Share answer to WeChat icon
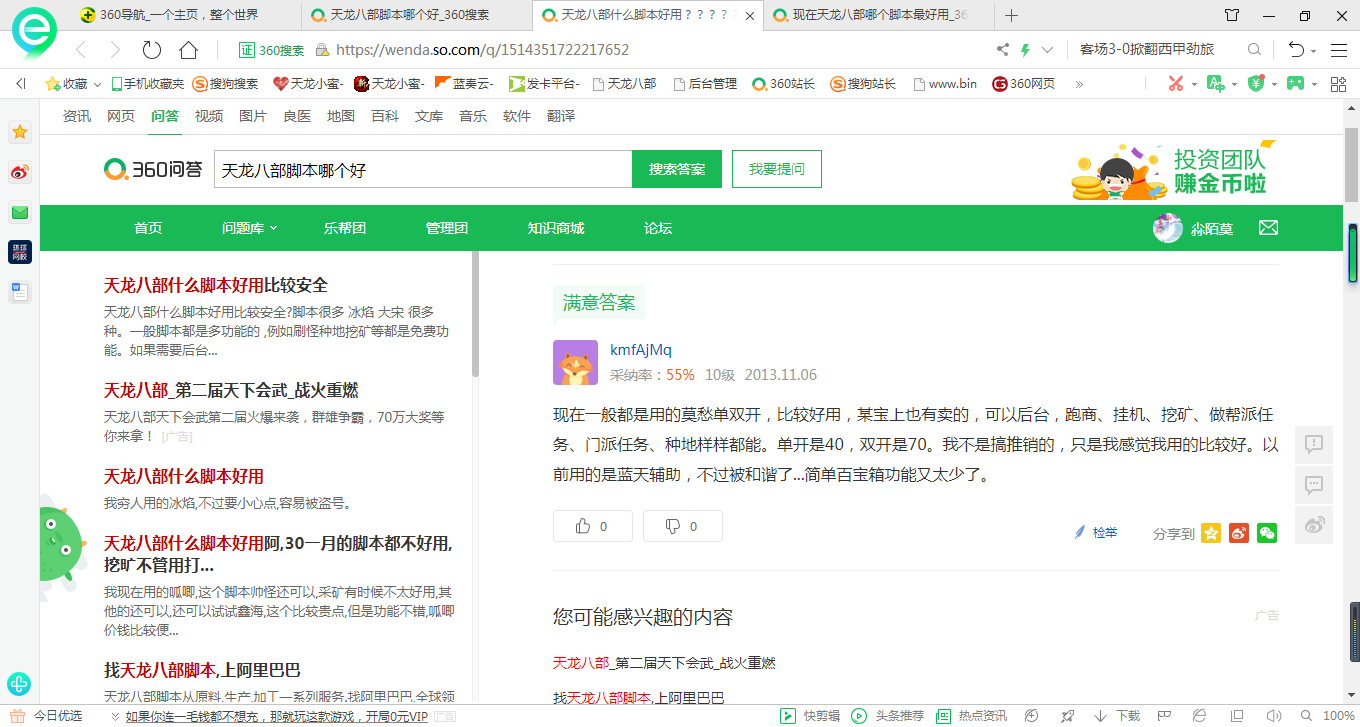 click(x=1267, y=533)
